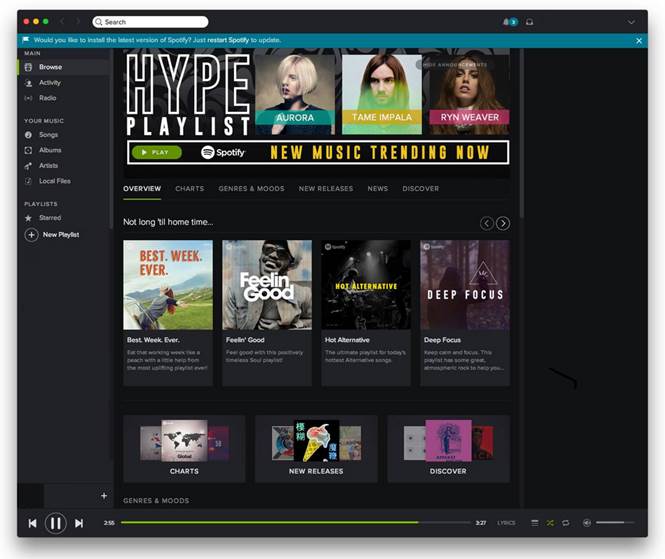The height and width of the screenshot is (559, 665).
Task: Switch to the New Releases tab
Action: [x=326, y=189]
